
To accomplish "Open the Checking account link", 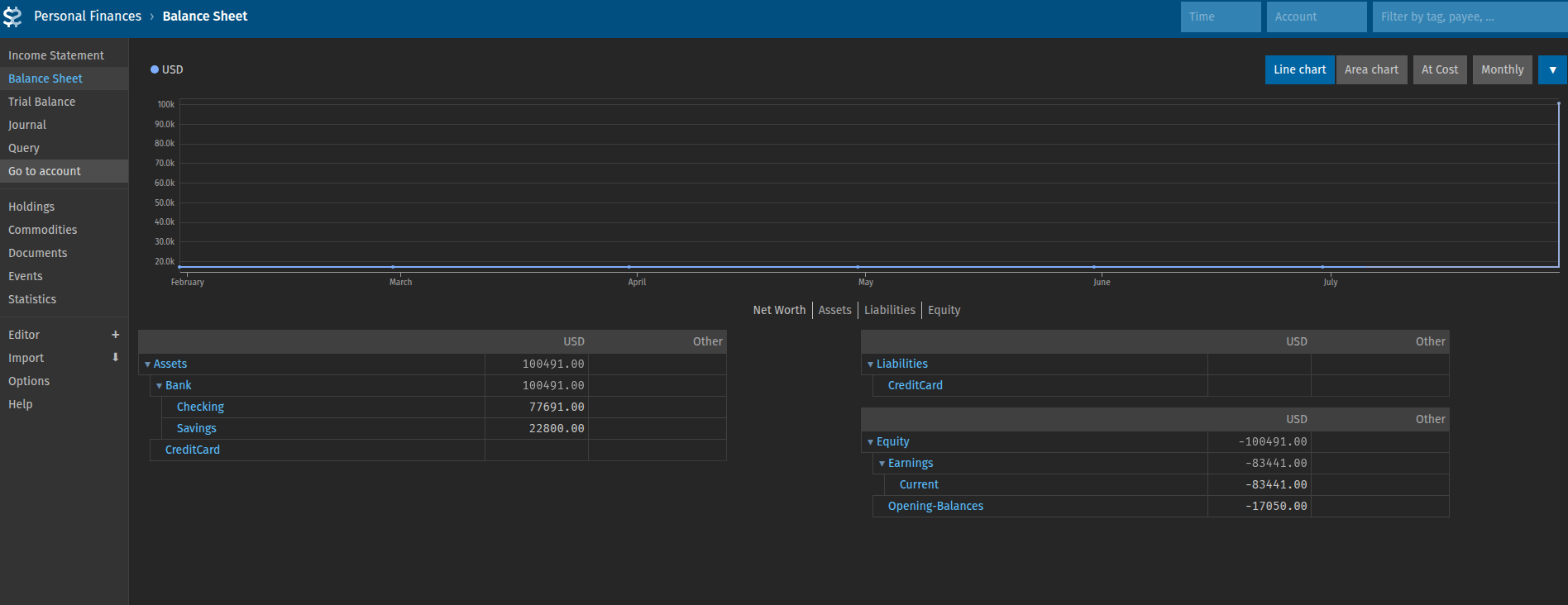I will pyautogui.click(x=200, y=407).
